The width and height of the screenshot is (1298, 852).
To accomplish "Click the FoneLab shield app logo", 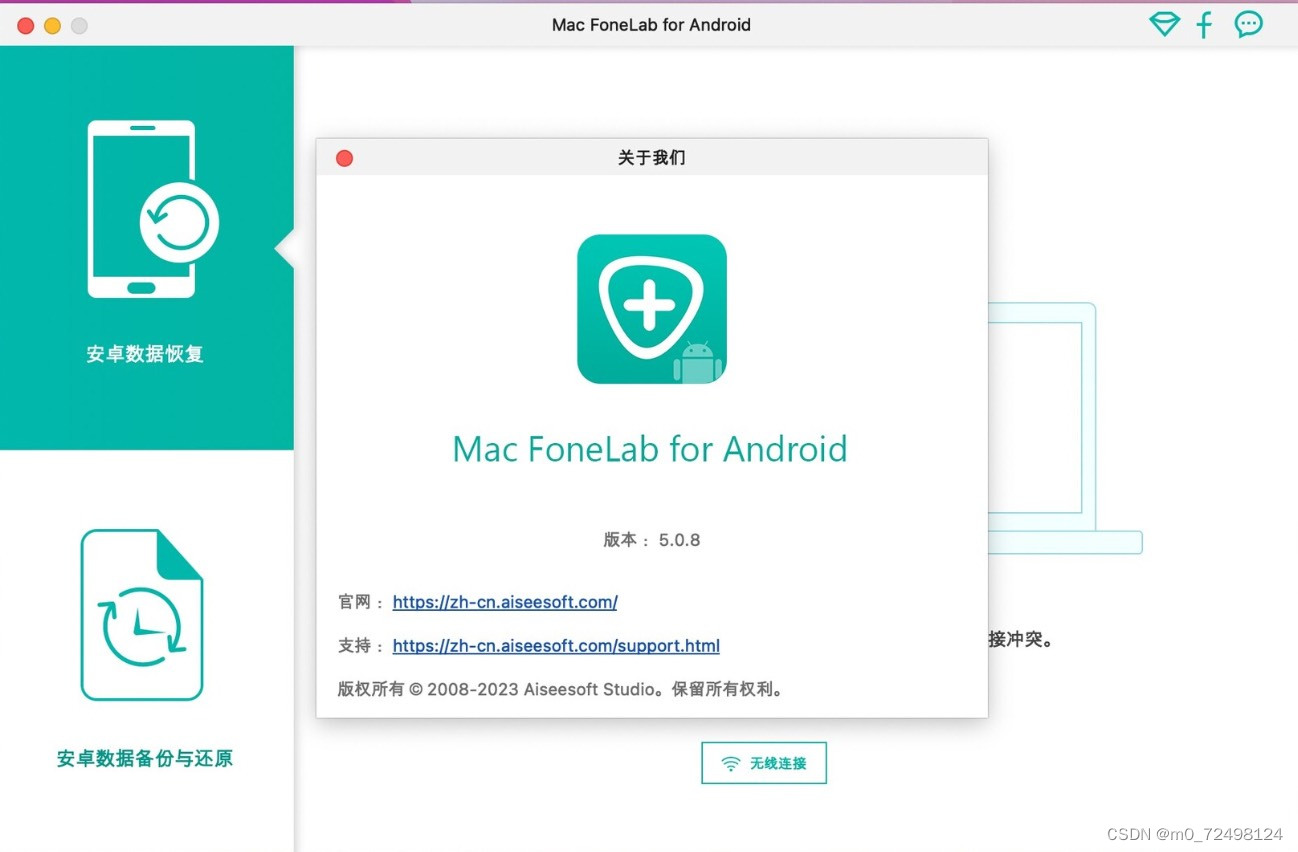I will click(x=652, y=309).
